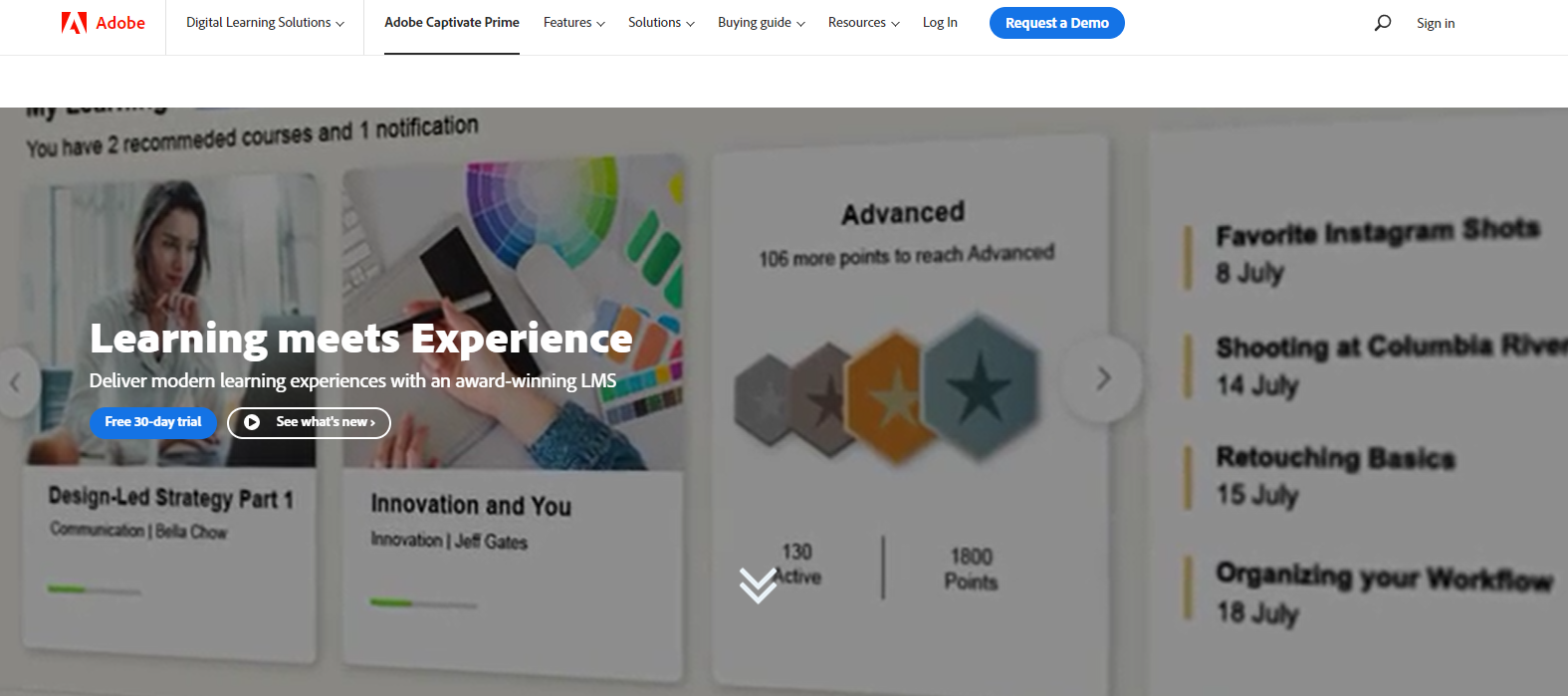Click 106 more points to reach Advanced text
1568x696 pixels.
pos(906,256)
